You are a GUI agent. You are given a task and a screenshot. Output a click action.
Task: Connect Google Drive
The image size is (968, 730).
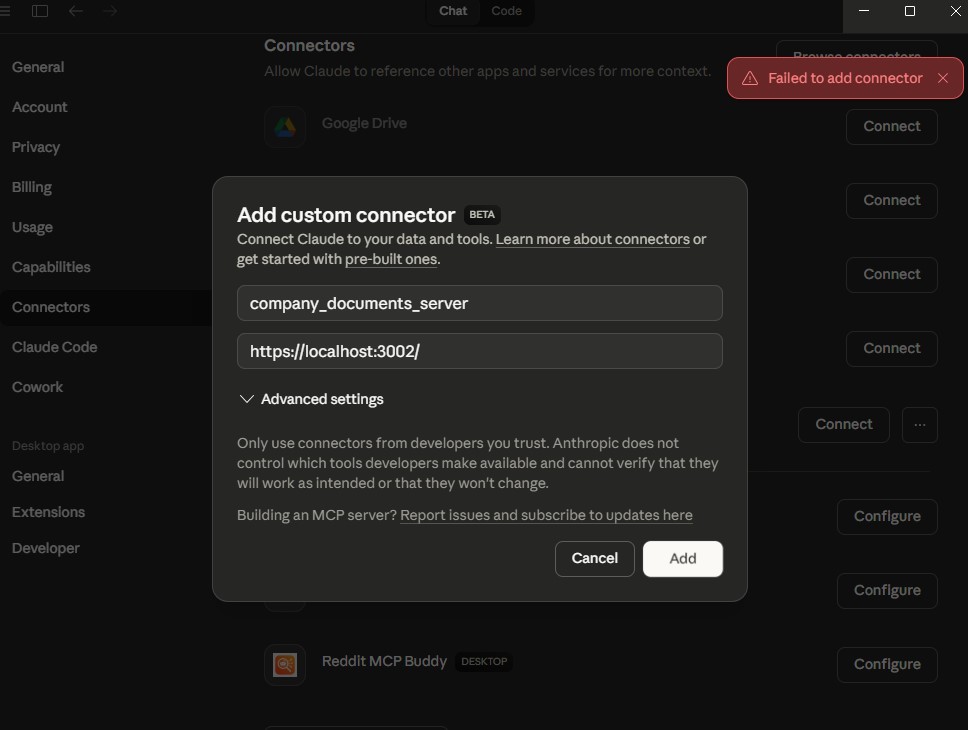(x=891, y=127)
